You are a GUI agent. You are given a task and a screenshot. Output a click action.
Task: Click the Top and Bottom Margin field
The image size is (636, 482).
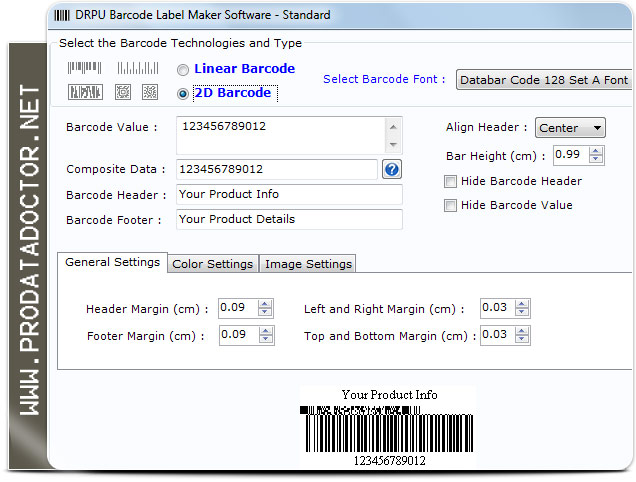[498, 335]
